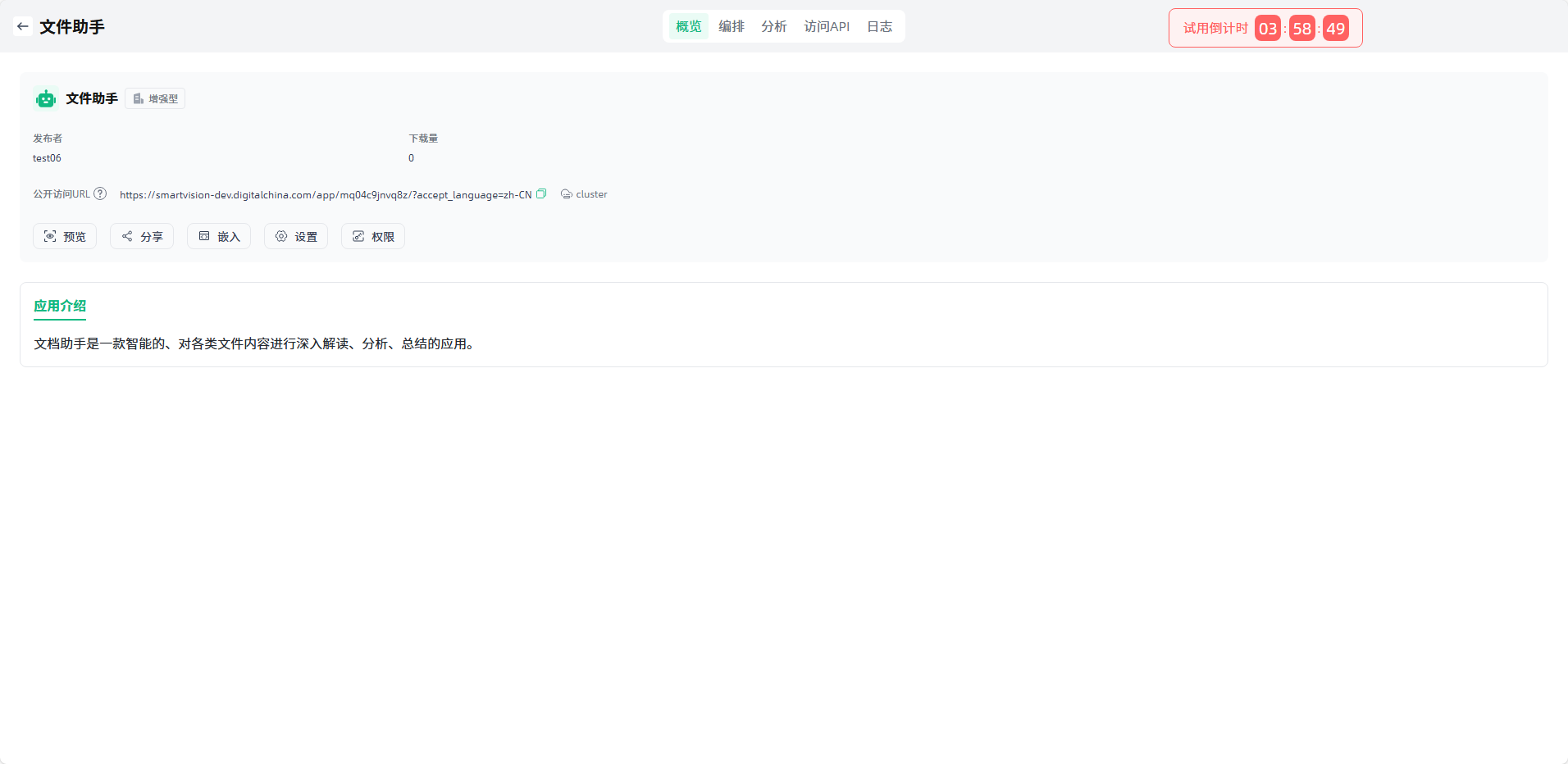
Task: Open 设置 settings for the app
Action: (x=296, y=237)
